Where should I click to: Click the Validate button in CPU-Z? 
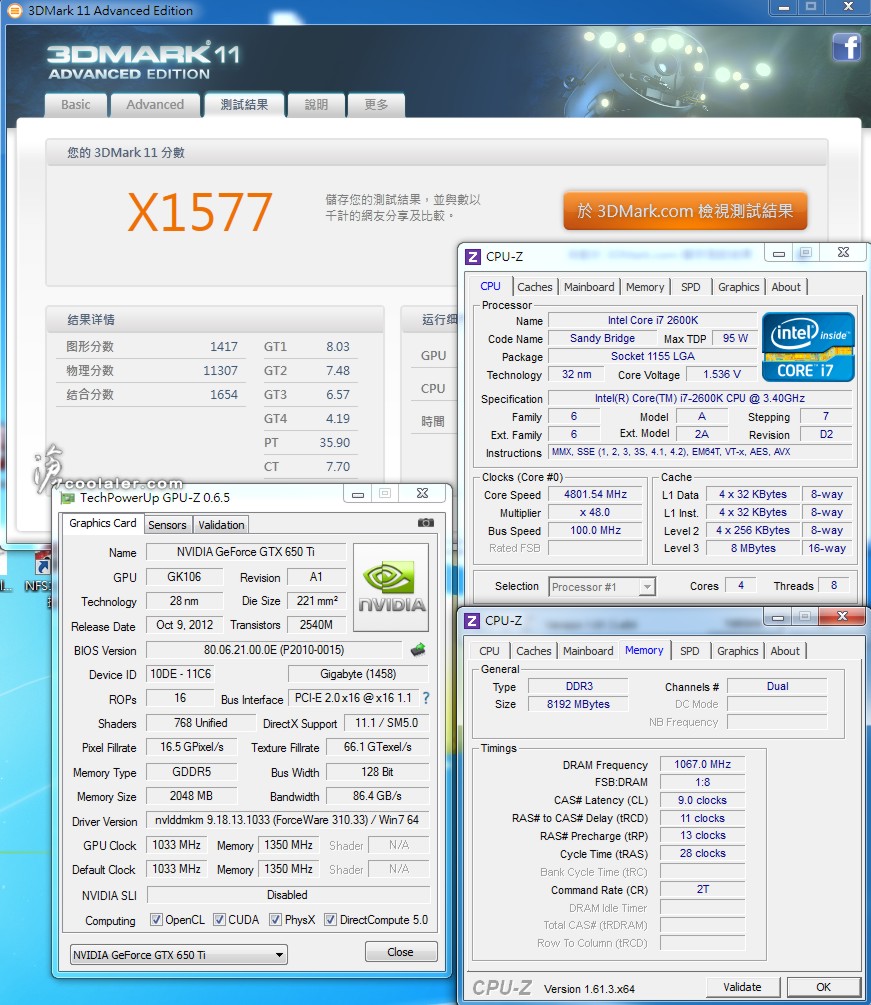[x=742, y=987]
